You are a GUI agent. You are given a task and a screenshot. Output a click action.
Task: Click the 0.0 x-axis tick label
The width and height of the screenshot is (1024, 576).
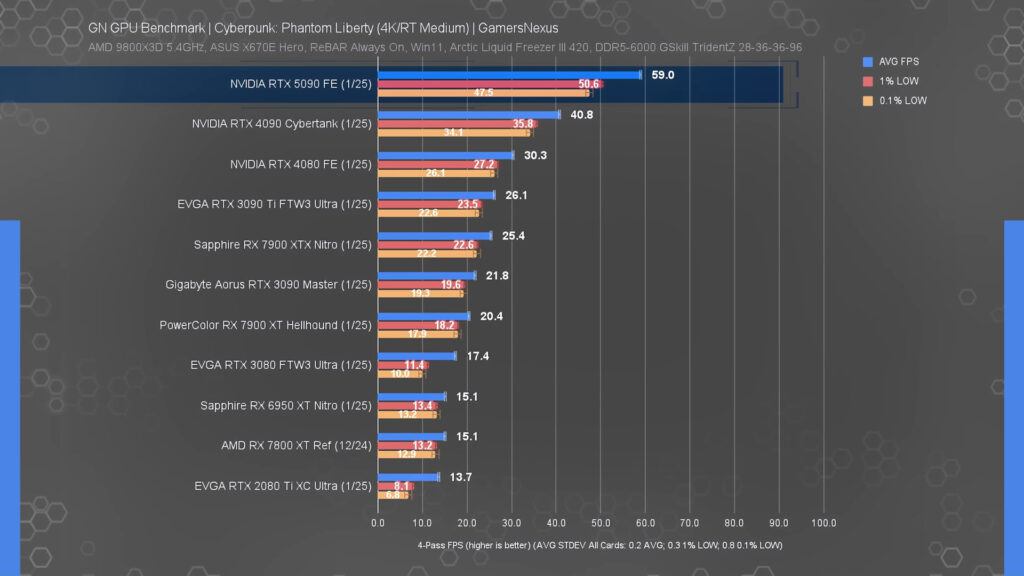(x=377, y=523)
